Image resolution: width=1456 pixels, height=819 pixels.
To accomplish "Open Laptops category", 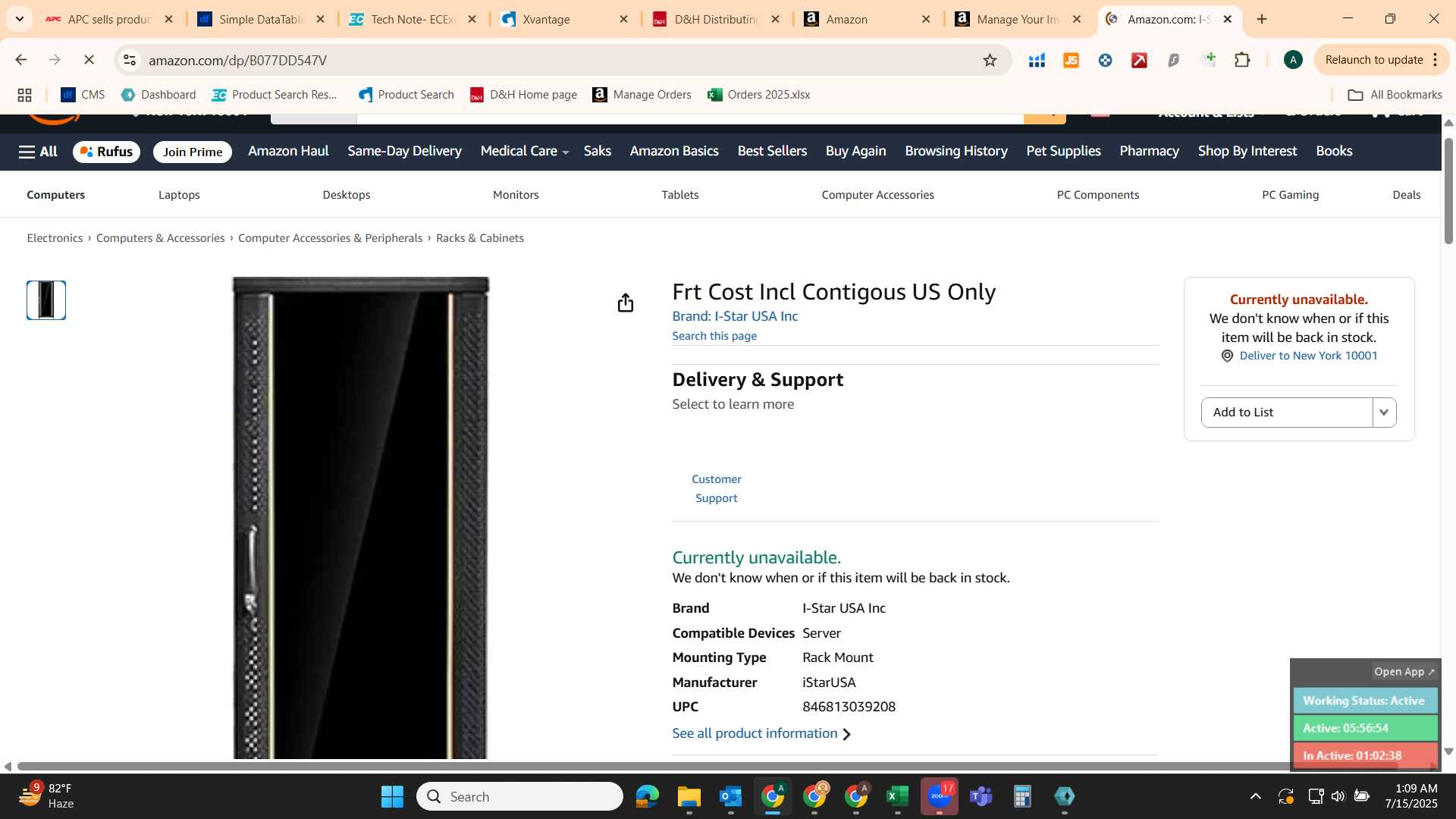I will click(179, 195).
